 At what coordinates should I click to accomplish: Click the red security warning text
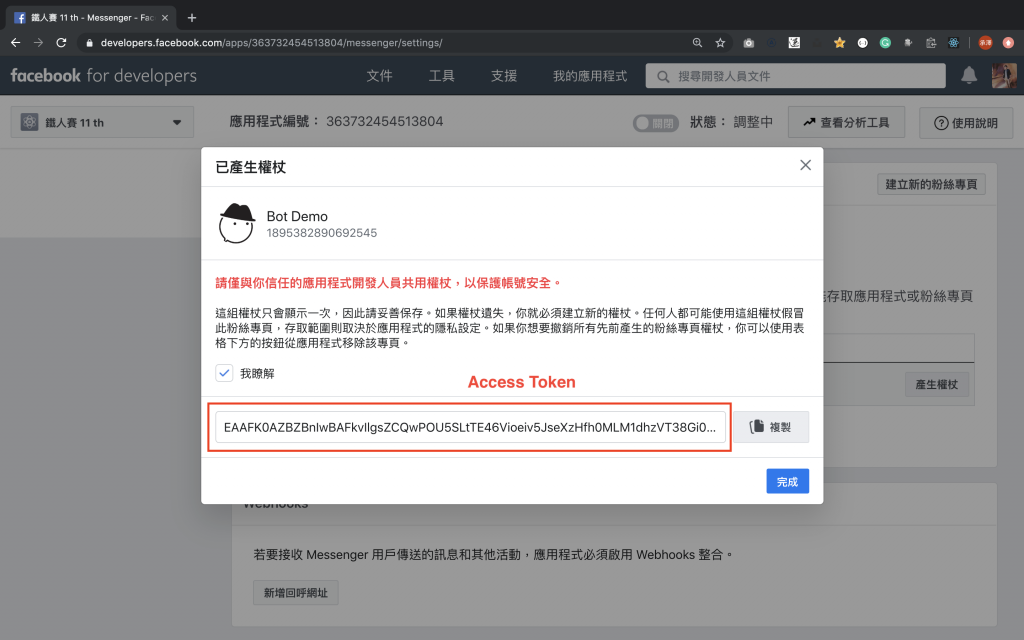388,283
